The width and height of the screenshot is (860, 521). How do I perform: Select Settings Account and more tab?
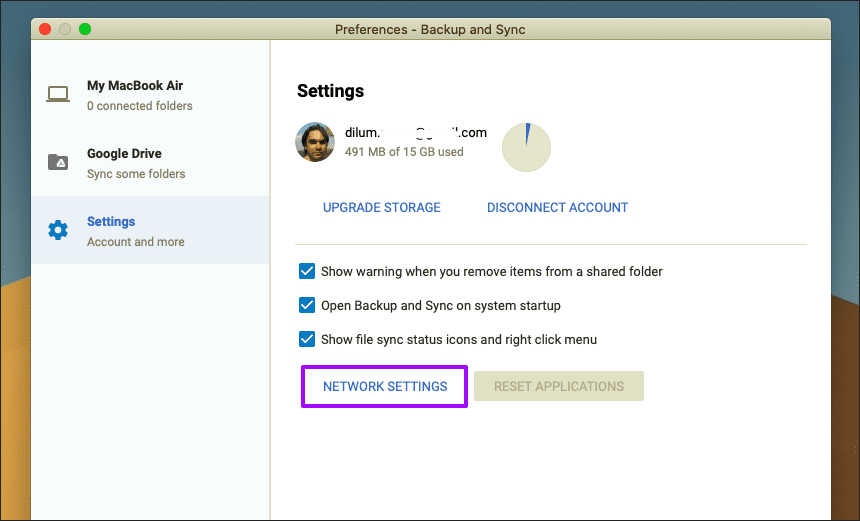pos(150,230)
